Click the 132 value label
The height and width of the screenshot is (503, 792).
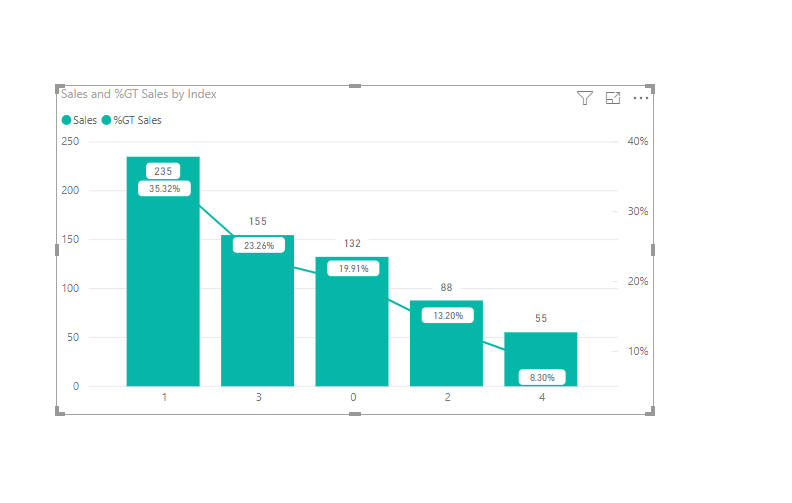(x=352, y=243)
